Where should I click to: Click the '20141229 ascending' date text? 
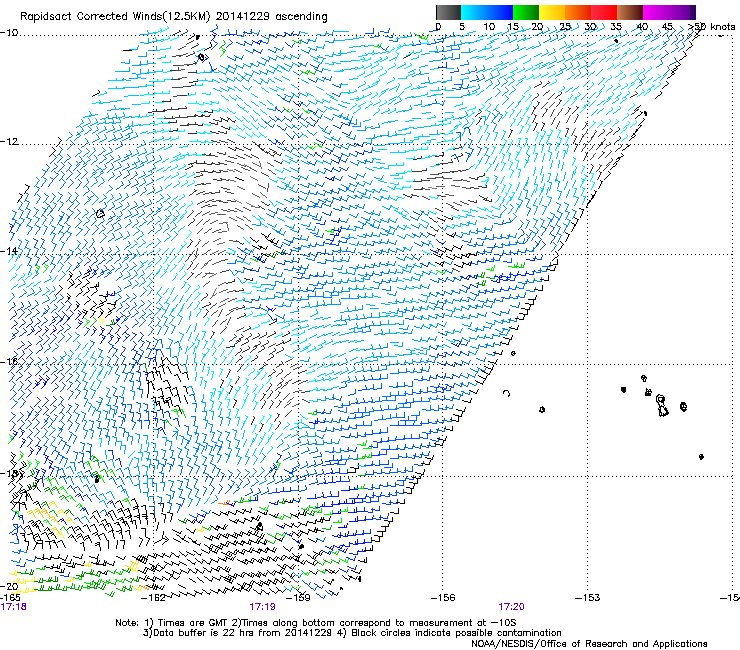point(272,17)
